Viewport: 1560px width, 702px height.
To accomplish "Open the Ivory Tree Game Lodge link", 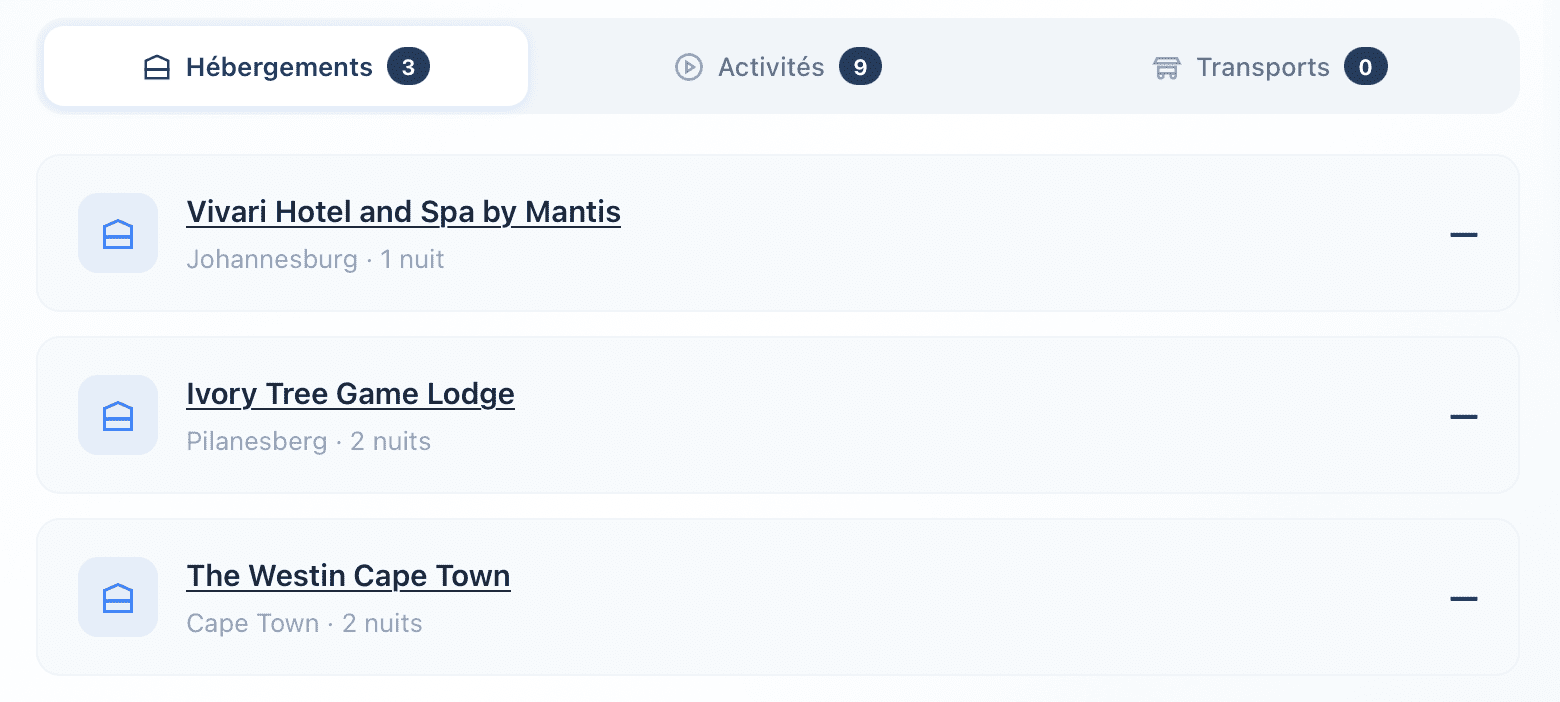I will point(350,394).
